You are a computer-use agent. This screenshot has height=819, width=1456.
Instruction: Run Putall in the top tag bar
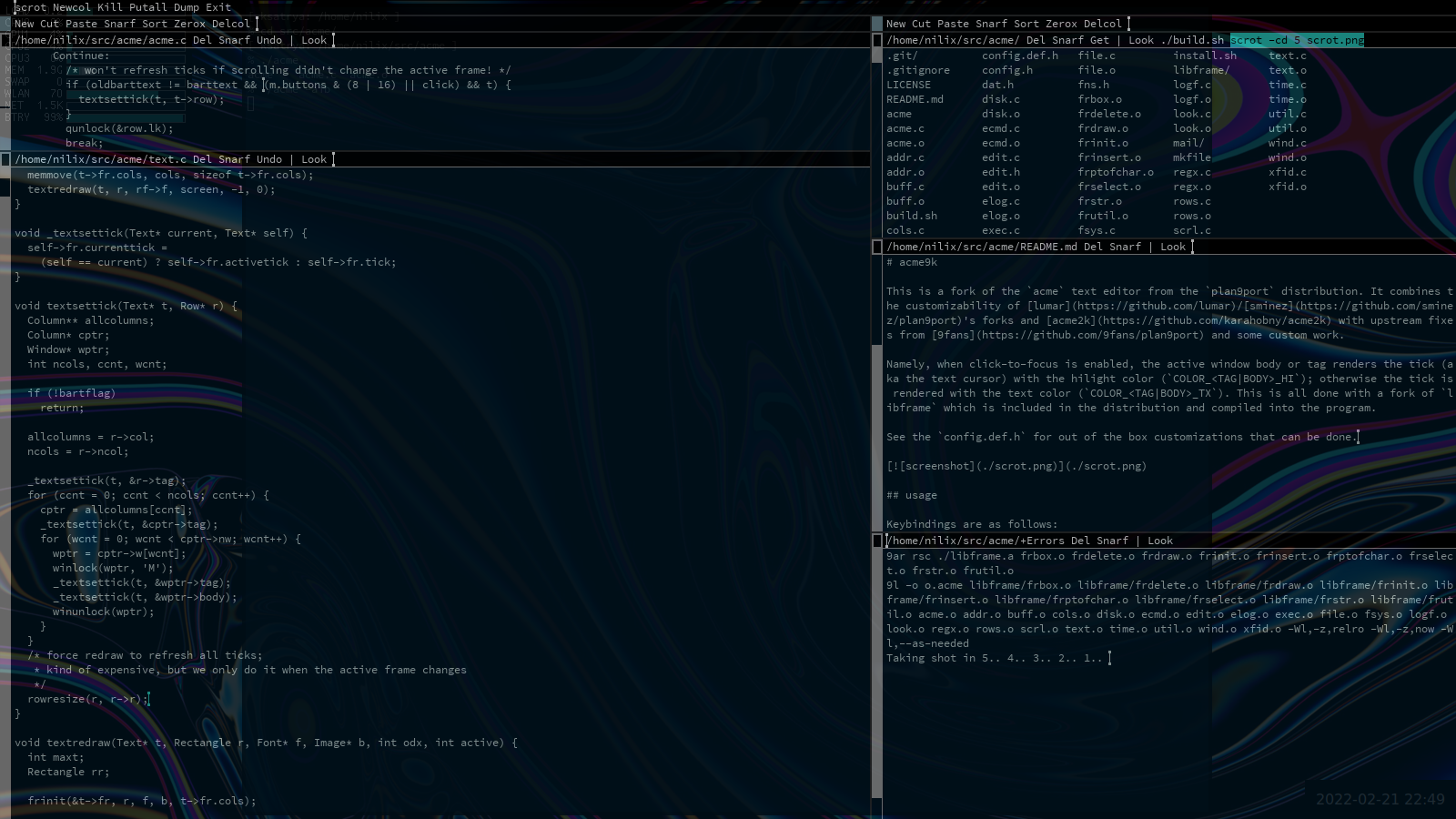[148, 7]
